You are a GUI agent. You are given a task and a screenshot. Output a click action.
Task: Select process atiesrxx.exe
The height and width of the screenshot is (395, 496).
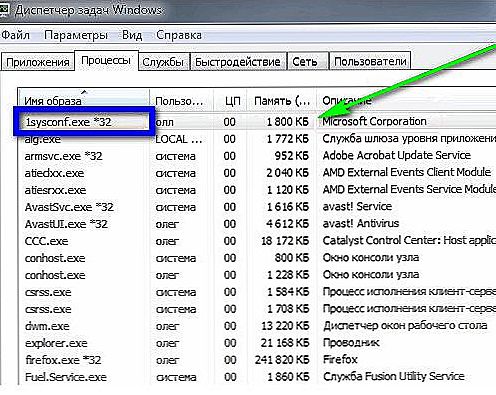click(x=55, y=190)
